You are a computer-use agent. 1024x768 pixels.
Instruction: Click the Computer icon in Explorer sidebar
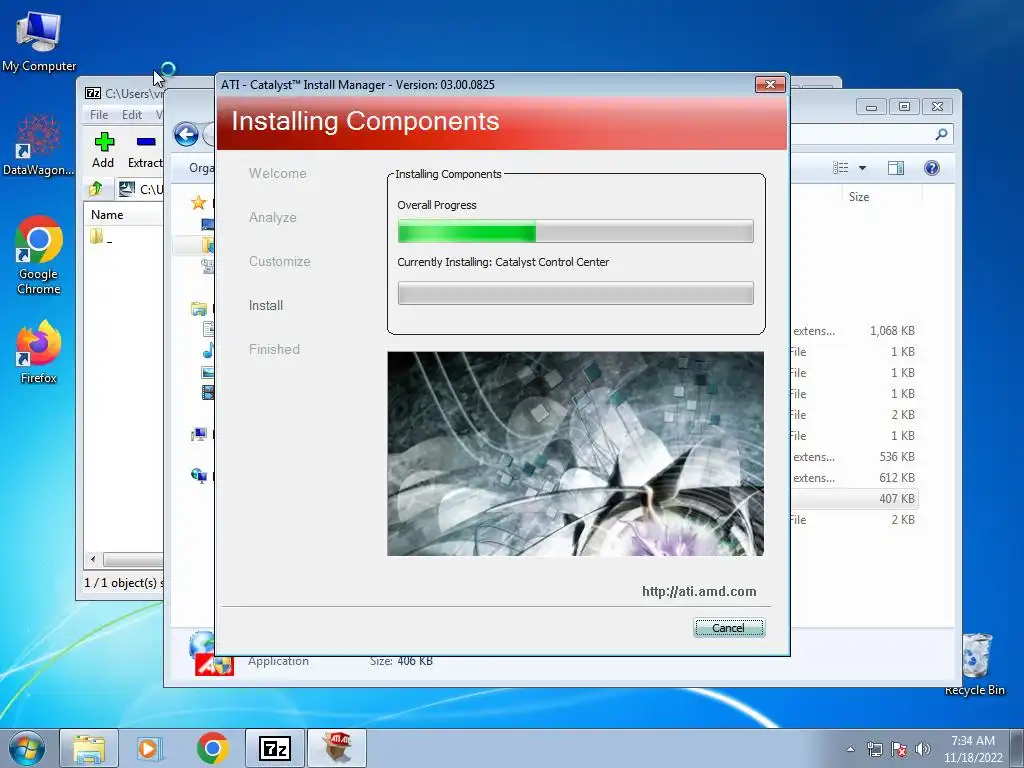(x=199, y=434)
